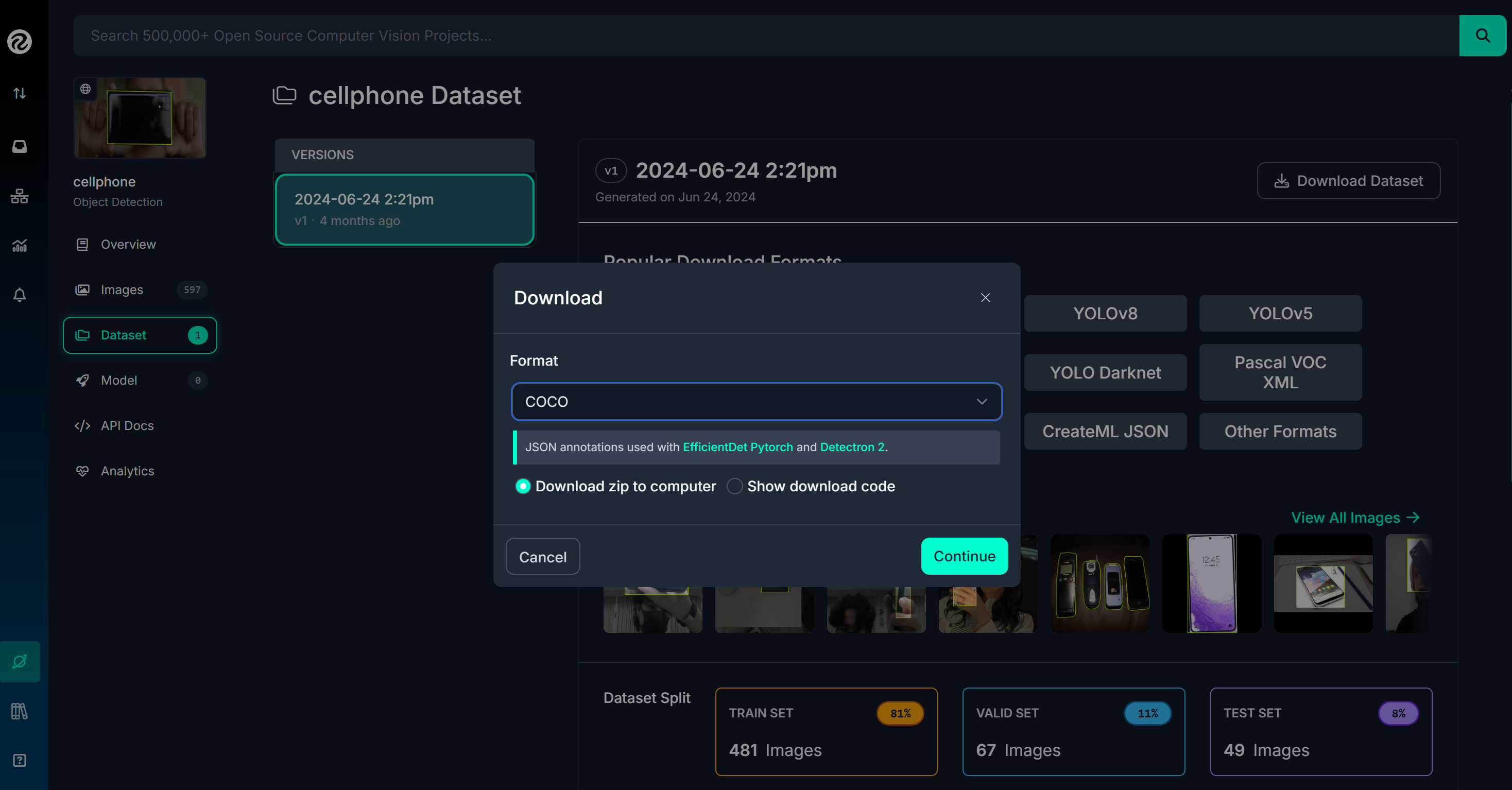This screenshot has width=1512, height=790.
Task: Open API Docs in the project menu
Action: (x=140, y=425)
